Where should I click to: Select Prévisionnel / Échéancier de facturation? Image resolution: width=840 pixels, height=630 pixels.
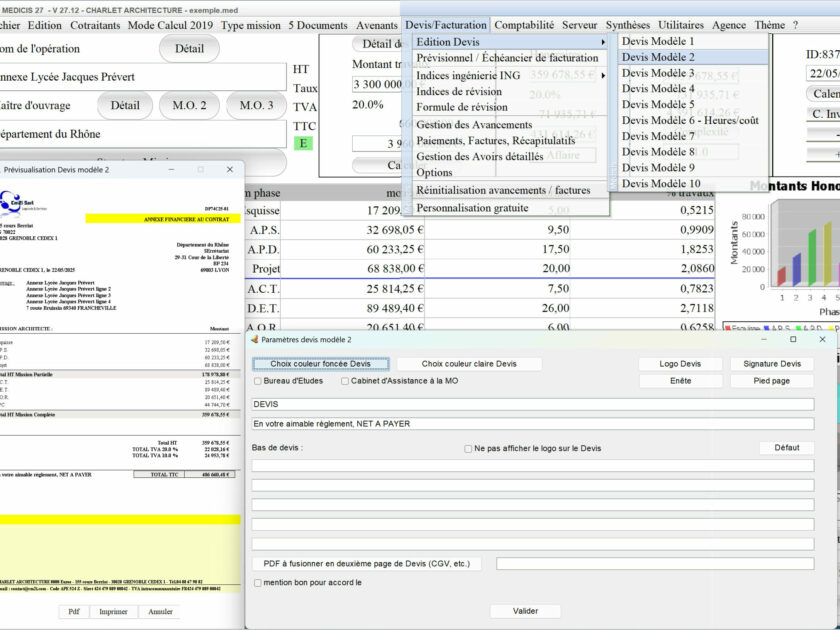[x=511, y=58]
